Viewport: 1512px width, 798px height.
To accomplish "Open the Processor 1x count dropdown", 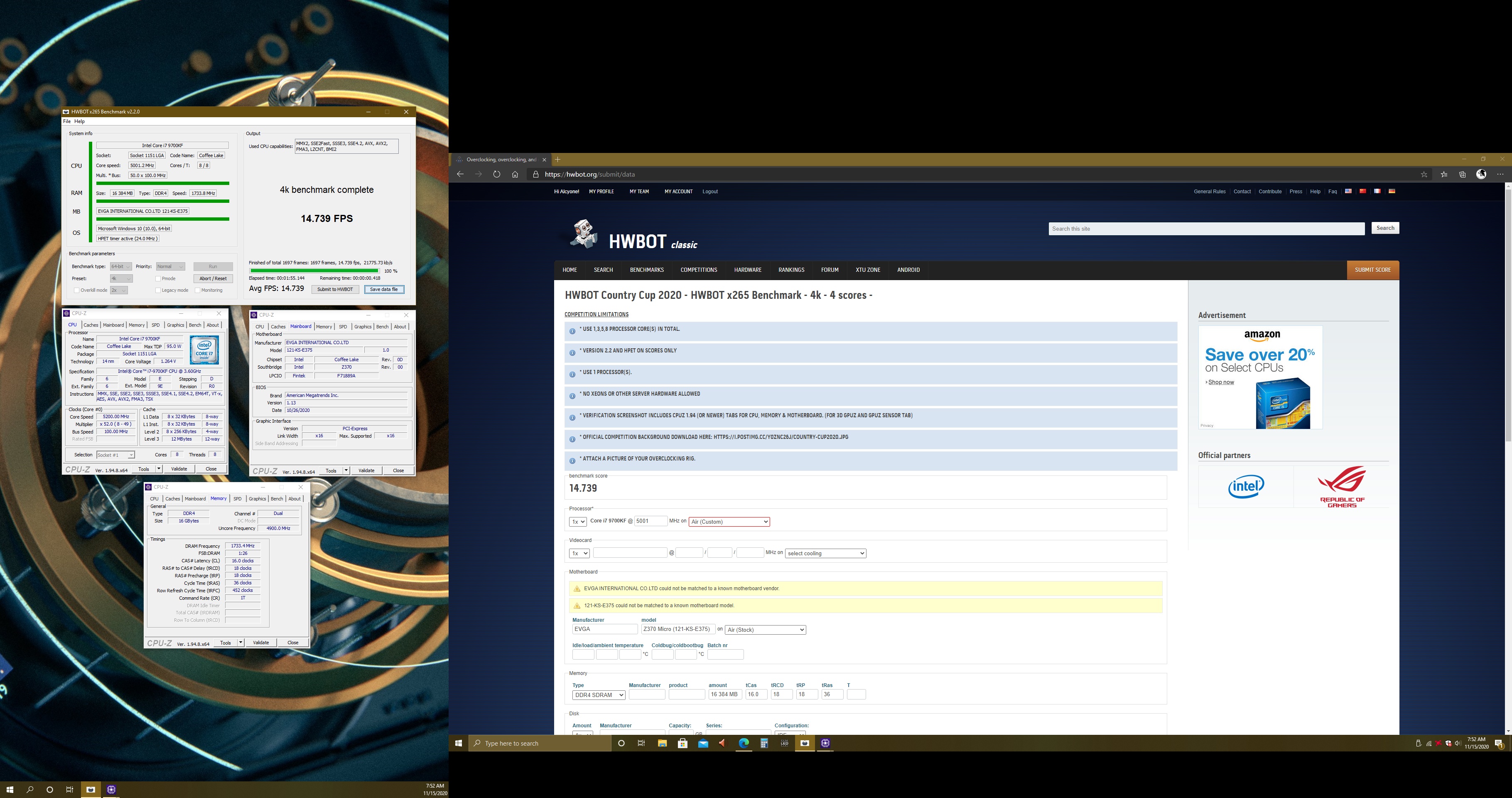I will tap(577, 522).
